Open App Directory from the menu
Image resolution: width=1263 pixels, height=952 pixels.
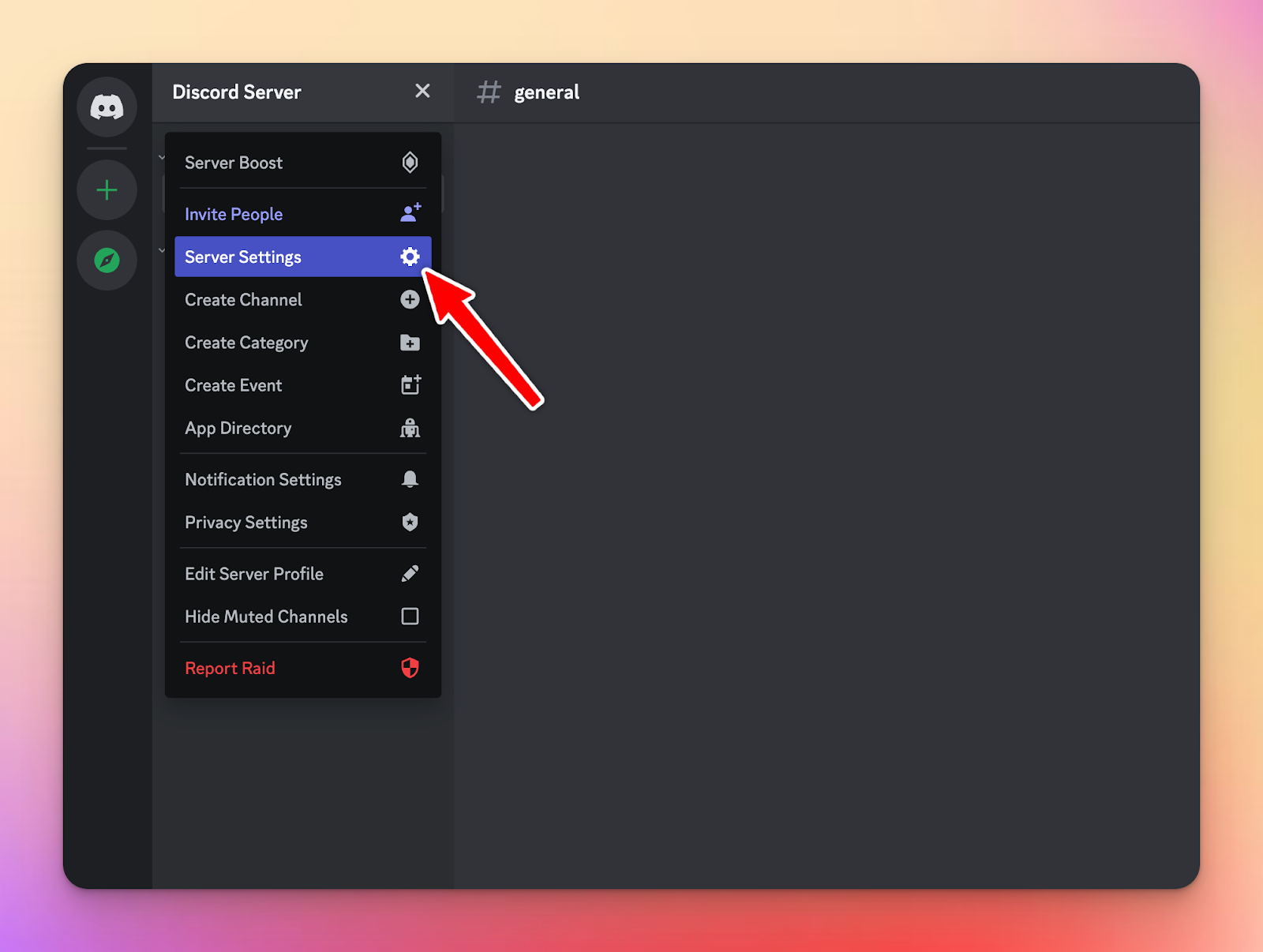303,428
